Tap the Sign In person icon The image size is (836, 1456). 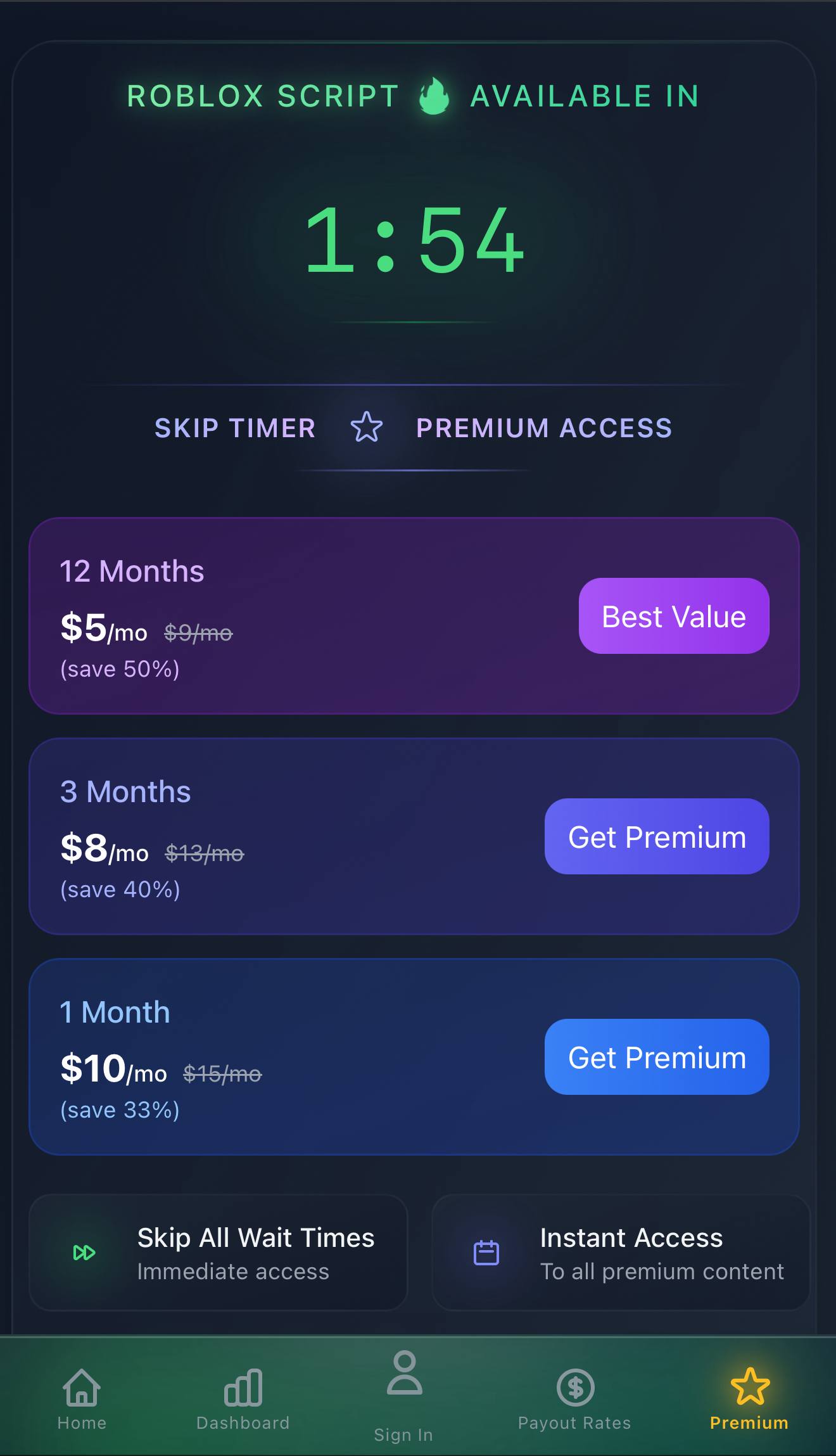click(404, 1373)
